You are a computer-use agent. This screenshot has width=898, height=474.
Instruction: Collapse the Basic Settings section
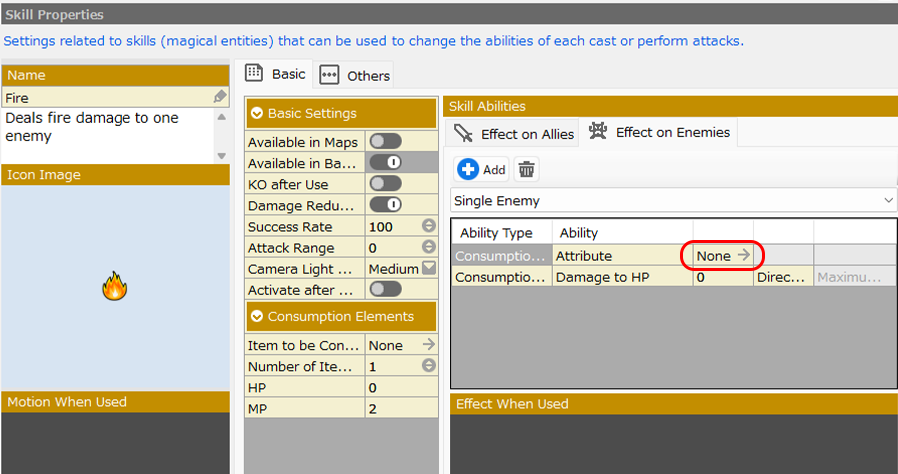(258, 114)
